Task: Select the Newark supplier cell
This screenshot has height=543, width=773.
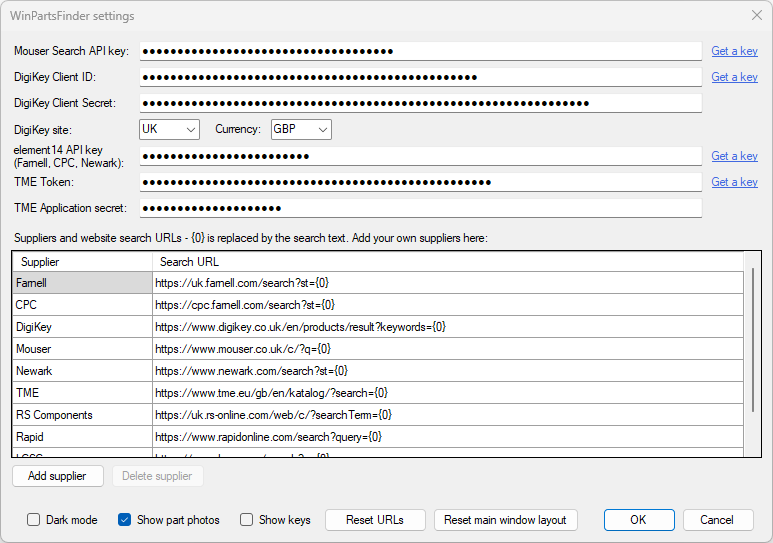Action: (82, 371)
